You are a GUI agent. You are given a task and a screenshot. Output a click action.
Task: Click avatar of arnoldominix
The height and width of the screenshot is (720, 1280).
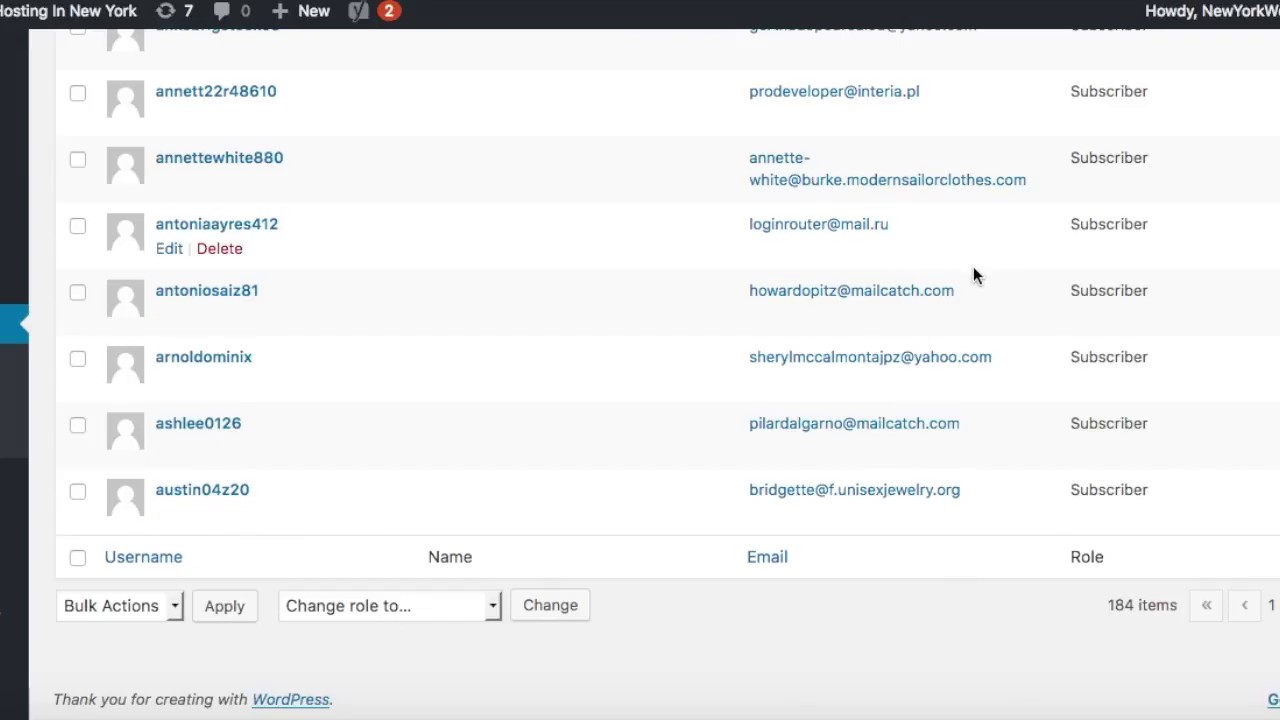[x=125, y=365]
